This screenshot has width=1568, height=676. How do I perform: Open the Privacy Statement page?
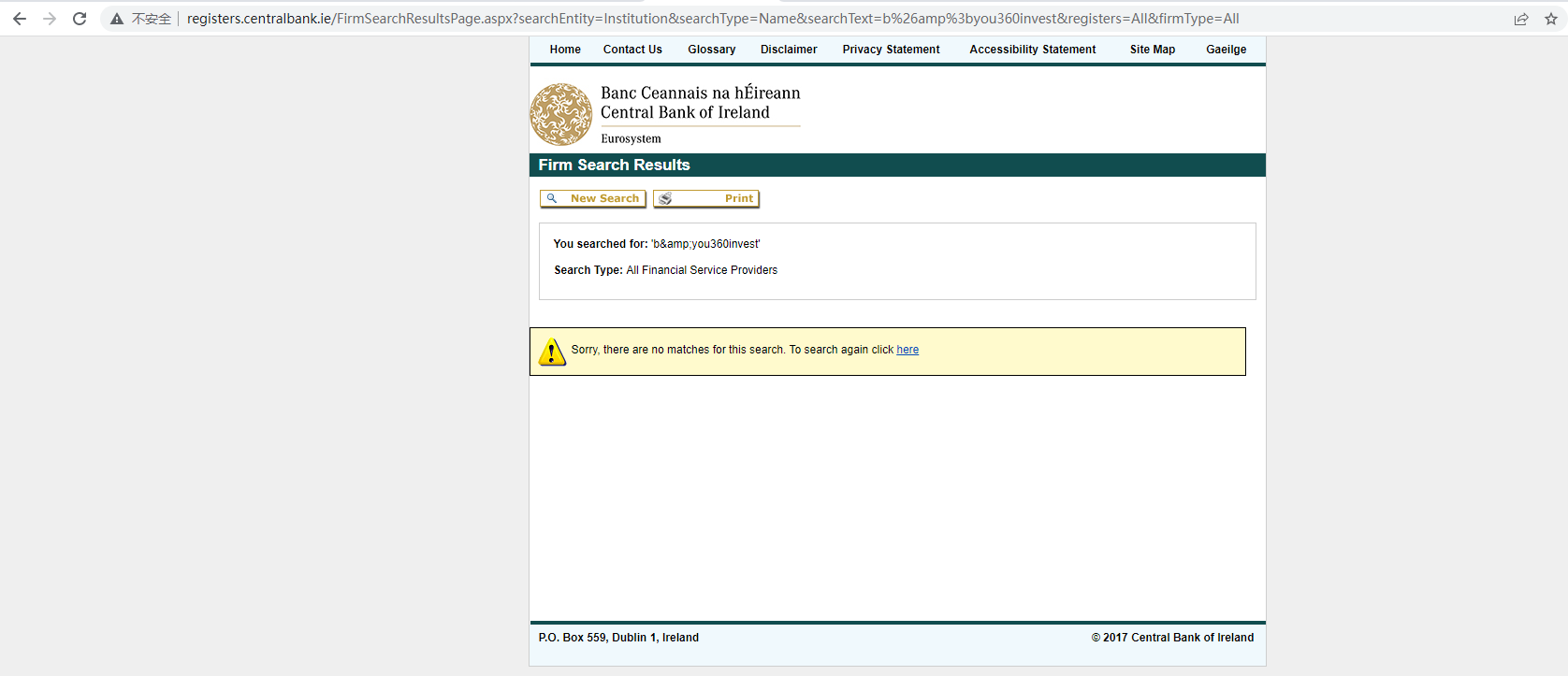(x=891, y=50)
